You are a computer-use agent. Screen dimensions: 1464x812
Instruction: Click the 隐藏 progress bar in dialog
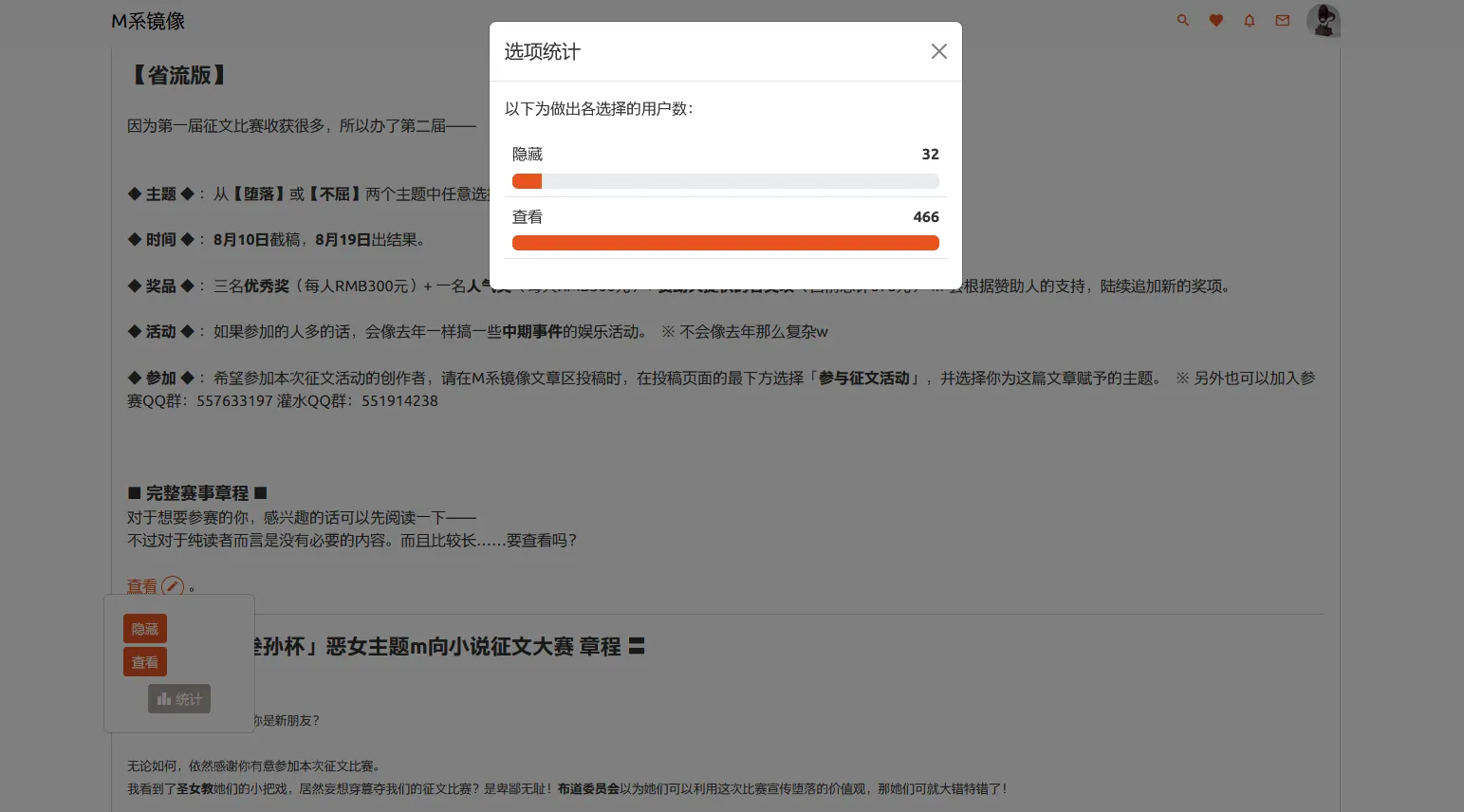(x=725, y=181)
